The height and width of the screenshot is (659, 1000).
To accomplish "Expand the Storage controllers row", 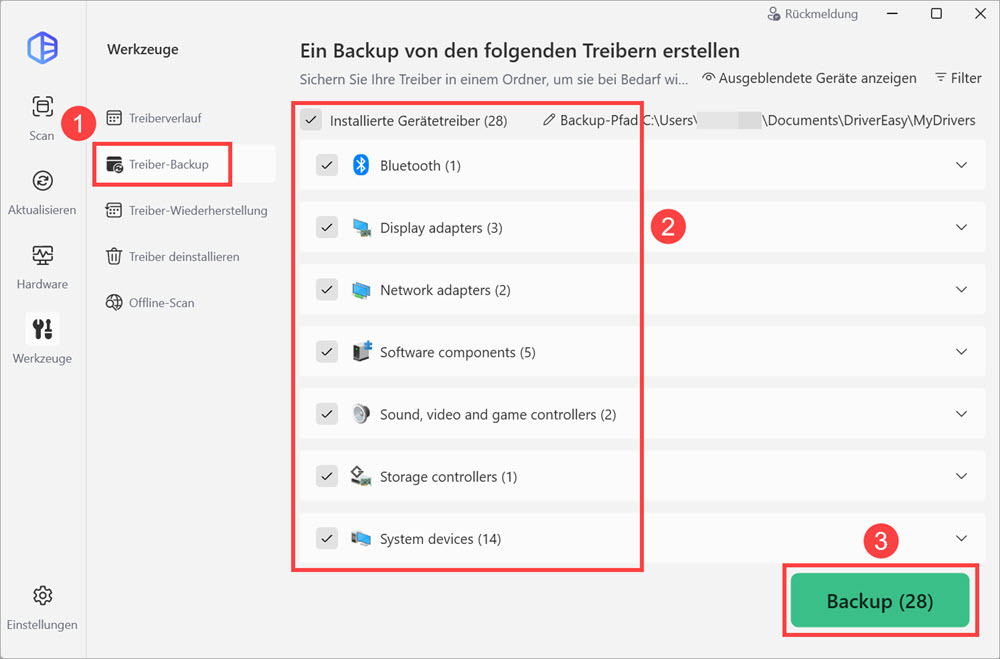I will [x=961, y=476].
